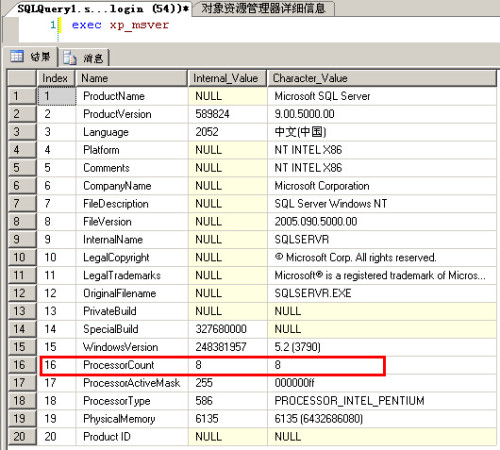The width and height of the screenshot is (500, 450).
Task: Click the messages page icon tab
Action: coord(84,58)
